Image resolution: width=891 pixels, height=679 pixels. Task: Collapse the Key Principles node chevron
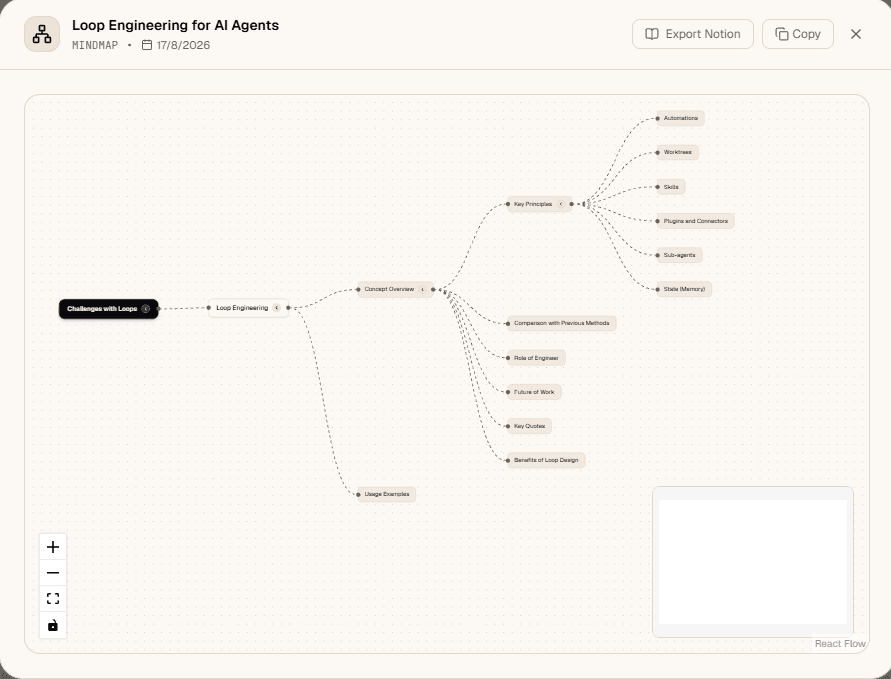561,204
